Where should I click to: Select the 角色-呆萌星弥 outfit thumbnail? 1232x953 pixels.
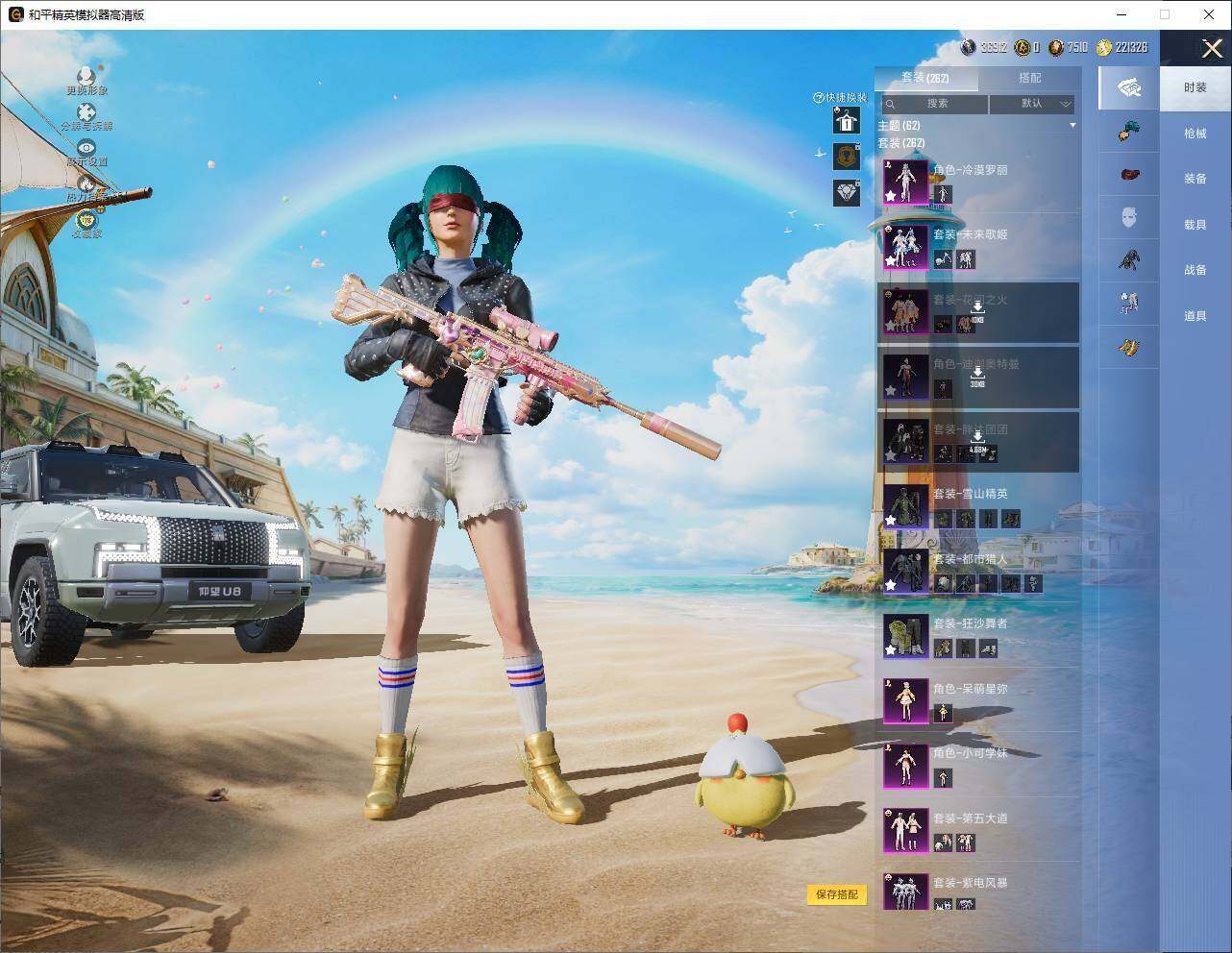coord(905,701)
